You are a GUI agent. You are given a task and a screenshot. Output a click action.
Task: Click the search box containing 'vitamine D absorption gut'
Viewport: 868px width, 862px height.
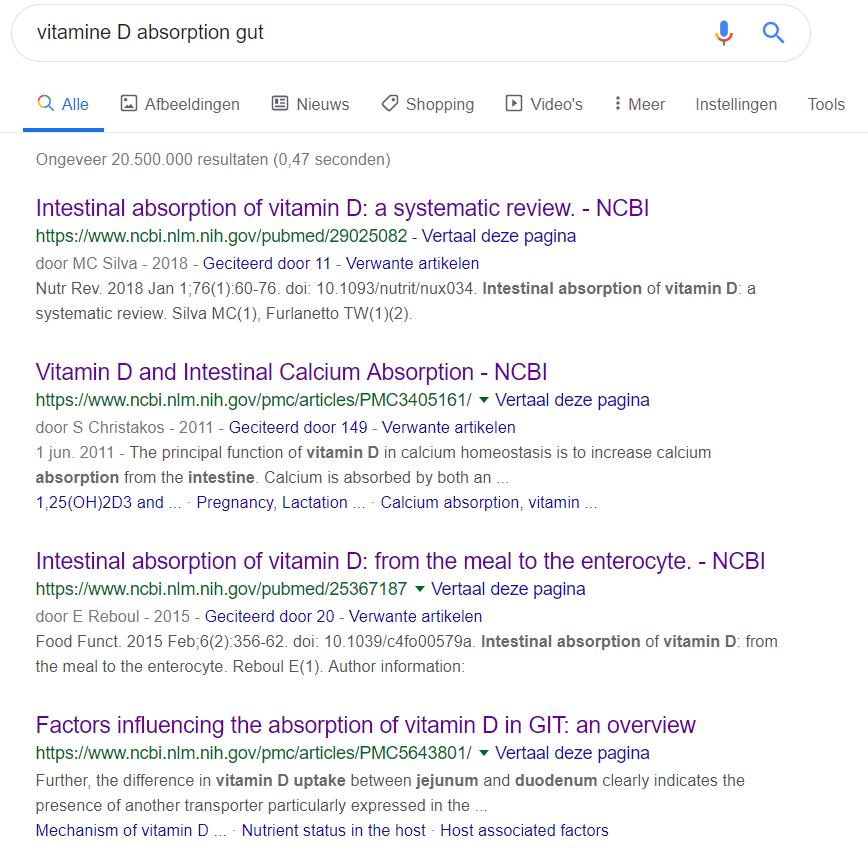(x=360, y=33)
